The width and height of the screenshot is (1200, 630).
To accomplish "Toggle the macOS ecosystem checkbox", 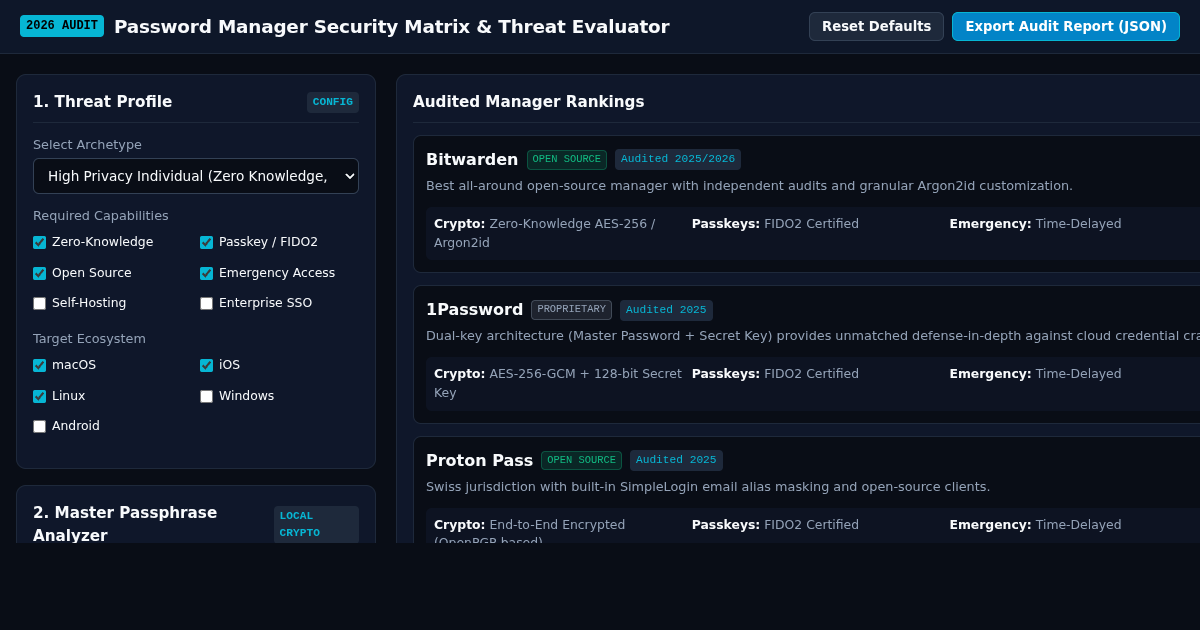I will 39,365.
